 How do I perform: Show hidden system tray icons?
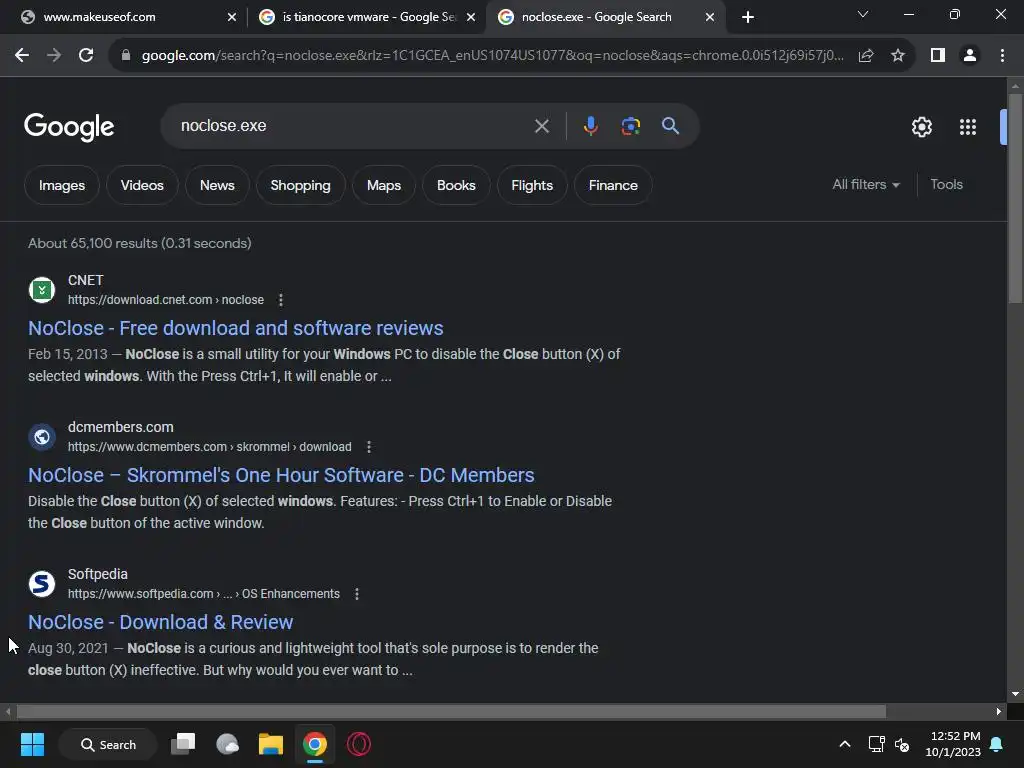coord(844,744)
